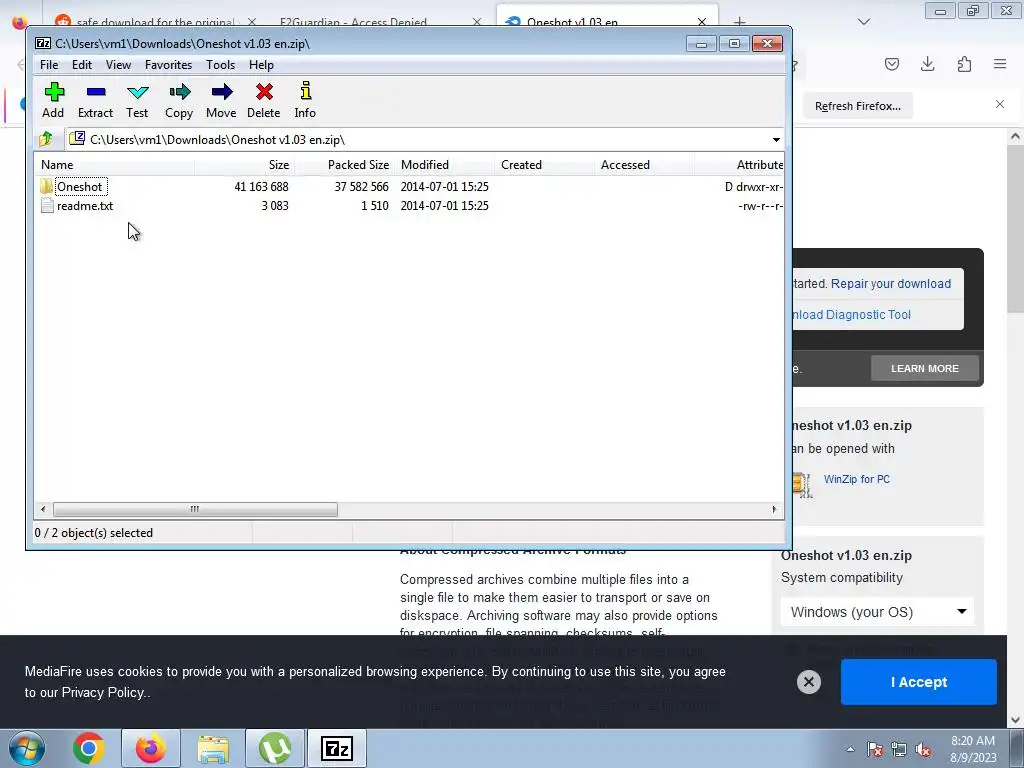
Task: Switch to the E2Guardian Access Denied tab
Action: pos(353,22)
